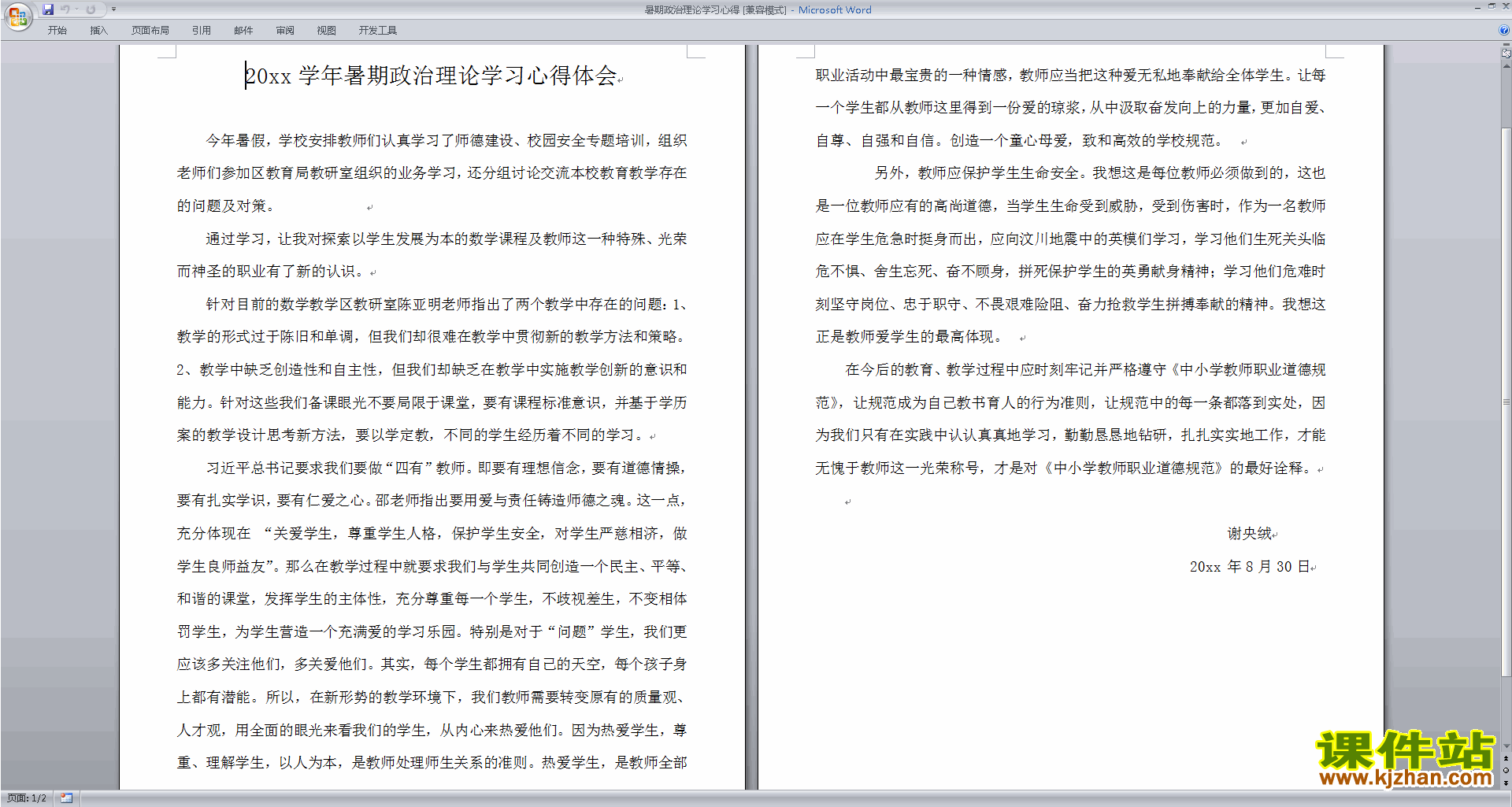This screenshot has width=1512, height=807.
Task: Click the Save floppy disk icon
Action: 48,9
